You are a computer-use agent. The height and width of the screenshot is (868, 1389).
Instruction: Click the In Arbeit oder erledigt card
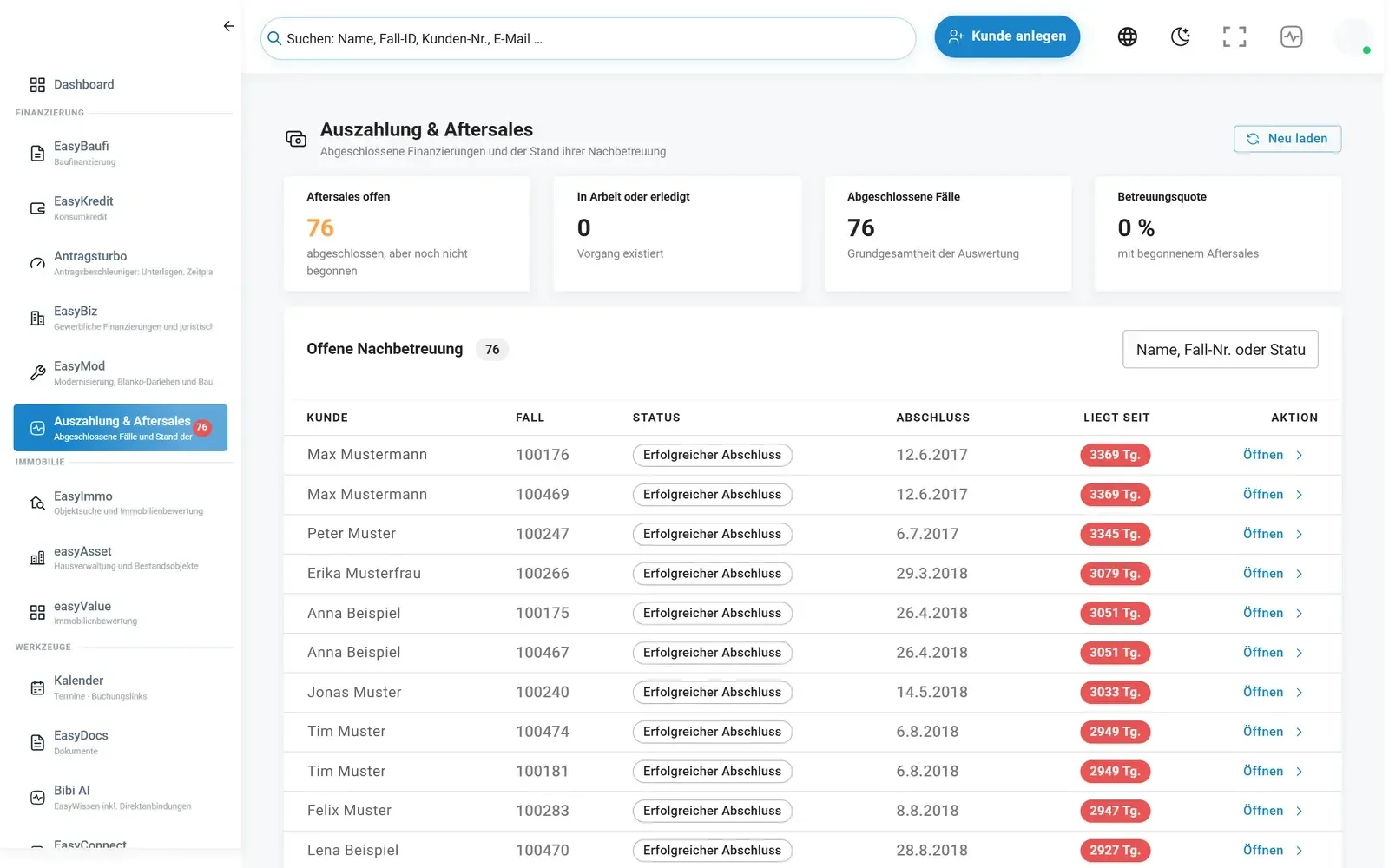[x=677, y=233]
